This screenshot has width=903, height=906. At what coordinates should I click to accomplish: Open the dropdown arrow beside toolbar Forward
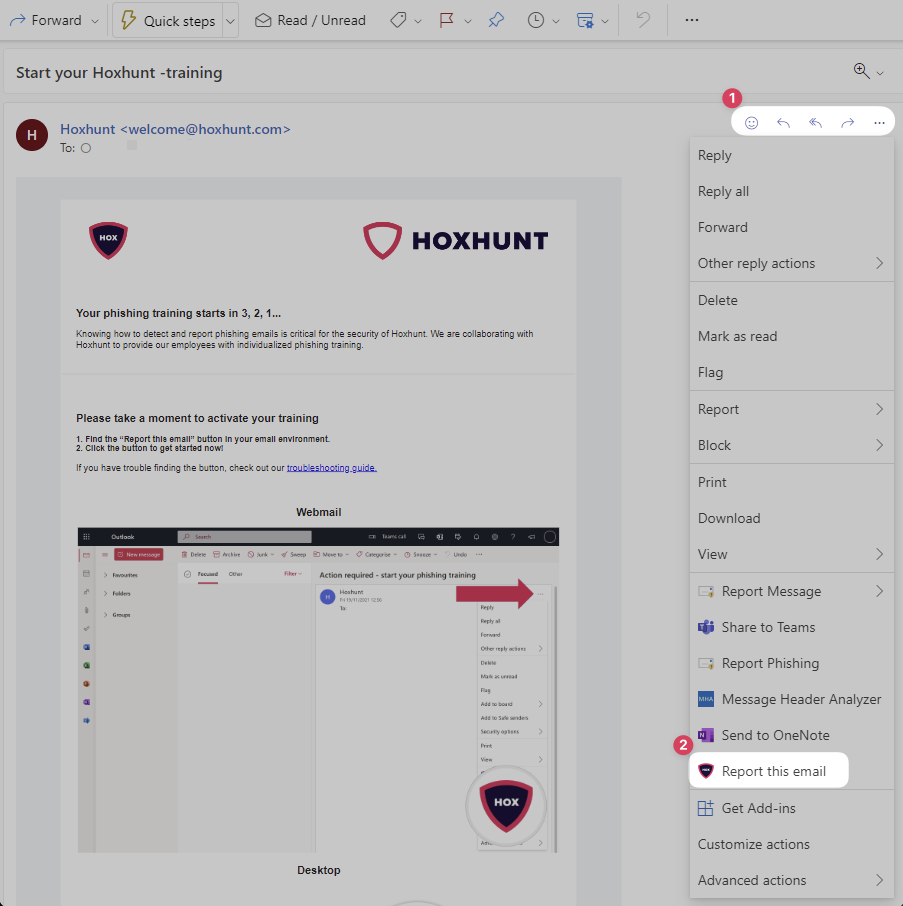pos(95,21)
